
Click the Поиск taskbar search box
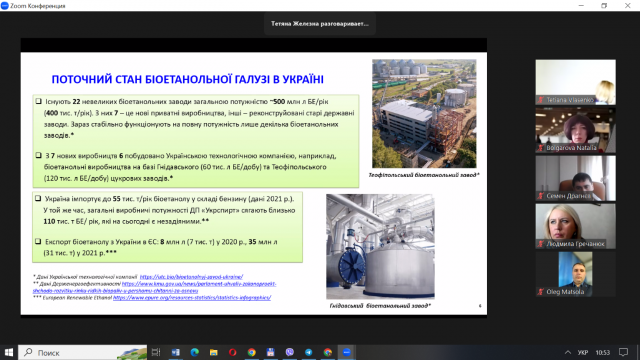click(82, 352)
